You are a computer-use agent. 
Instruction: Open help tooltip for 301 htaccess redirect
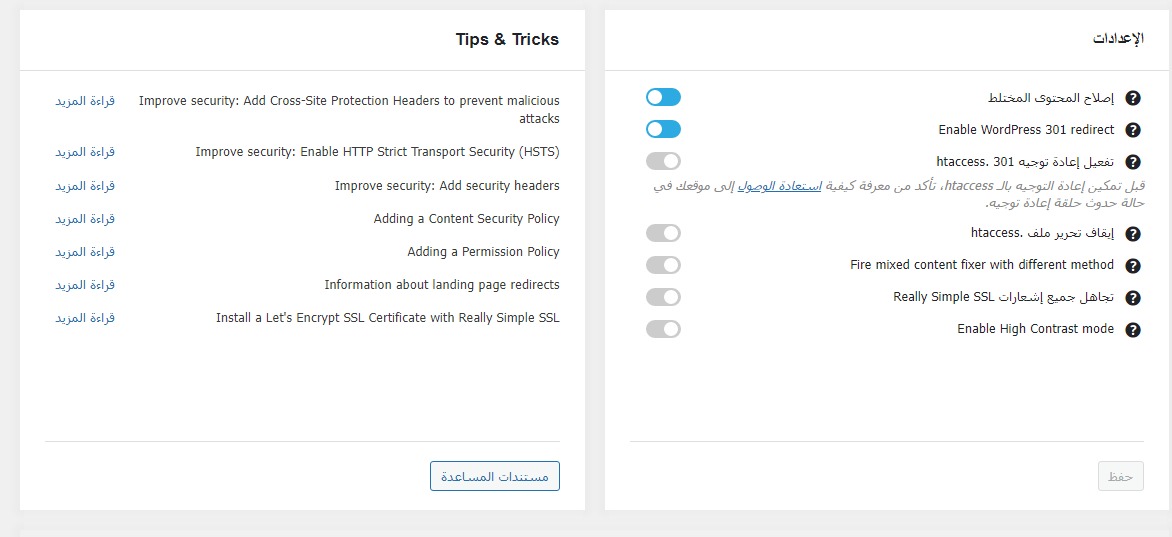tap(1133, 162)
